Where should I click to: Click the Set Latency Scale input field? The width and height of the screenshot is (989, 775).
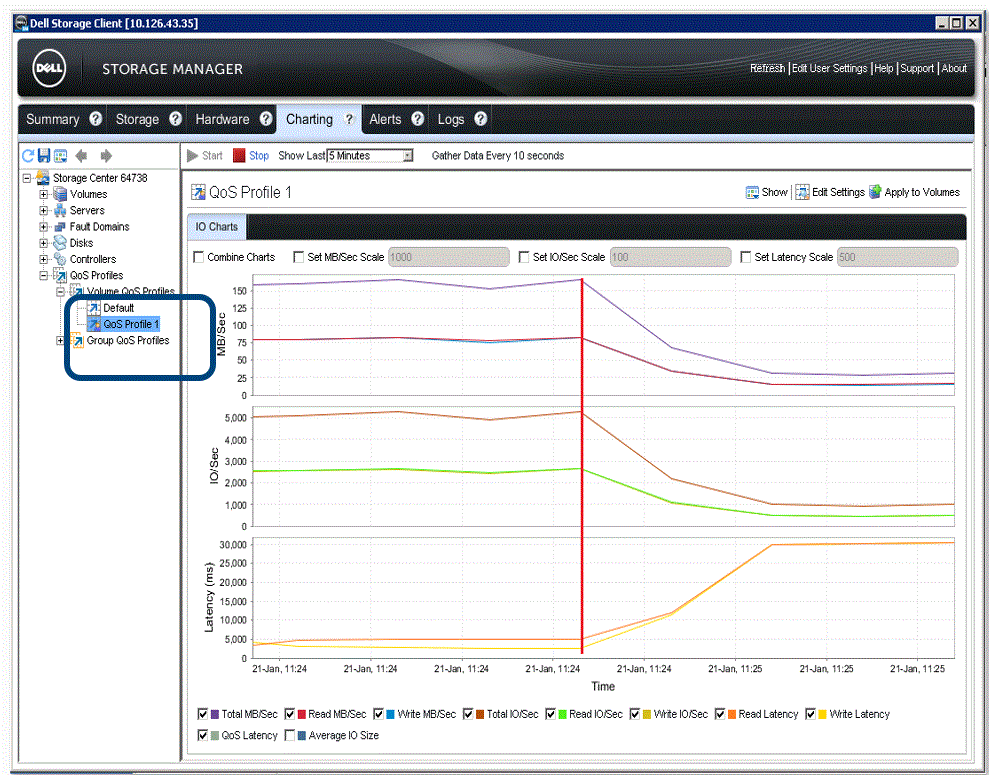[x=898, y=257]
